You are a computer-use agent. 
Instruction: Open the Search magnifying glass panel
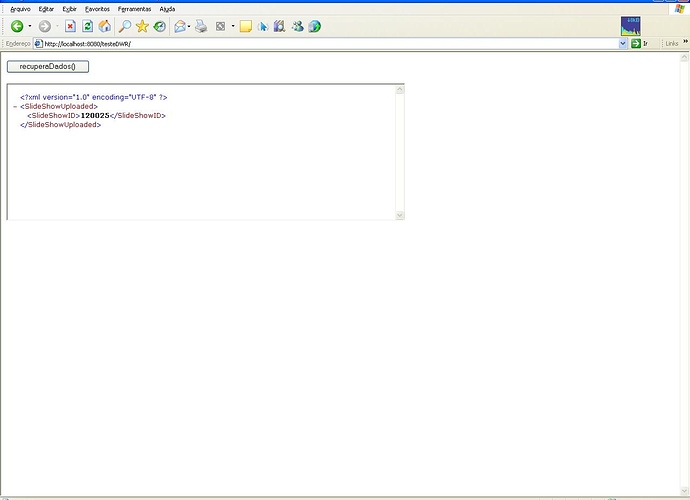point(125,26)
